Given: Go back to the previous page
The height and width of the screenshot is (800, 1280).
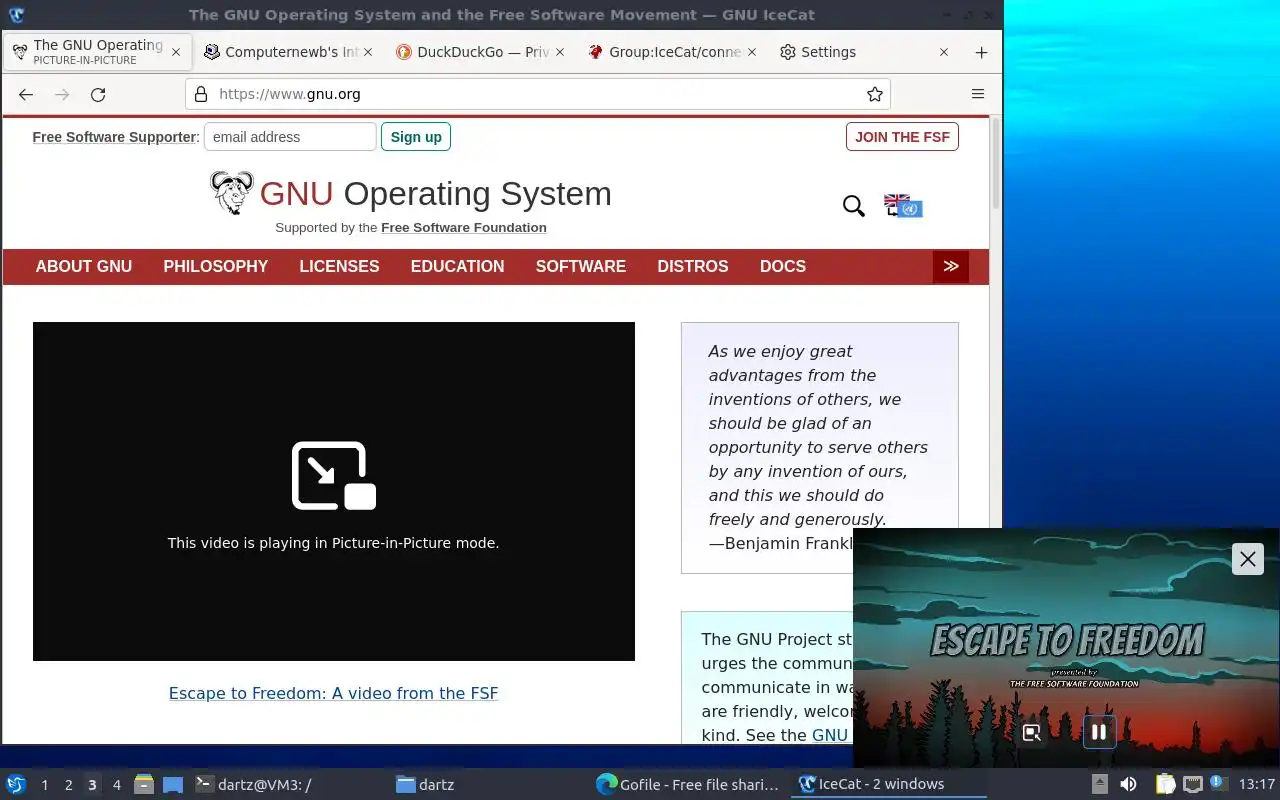Looking at the screenshot, I should tap(26, 94).
